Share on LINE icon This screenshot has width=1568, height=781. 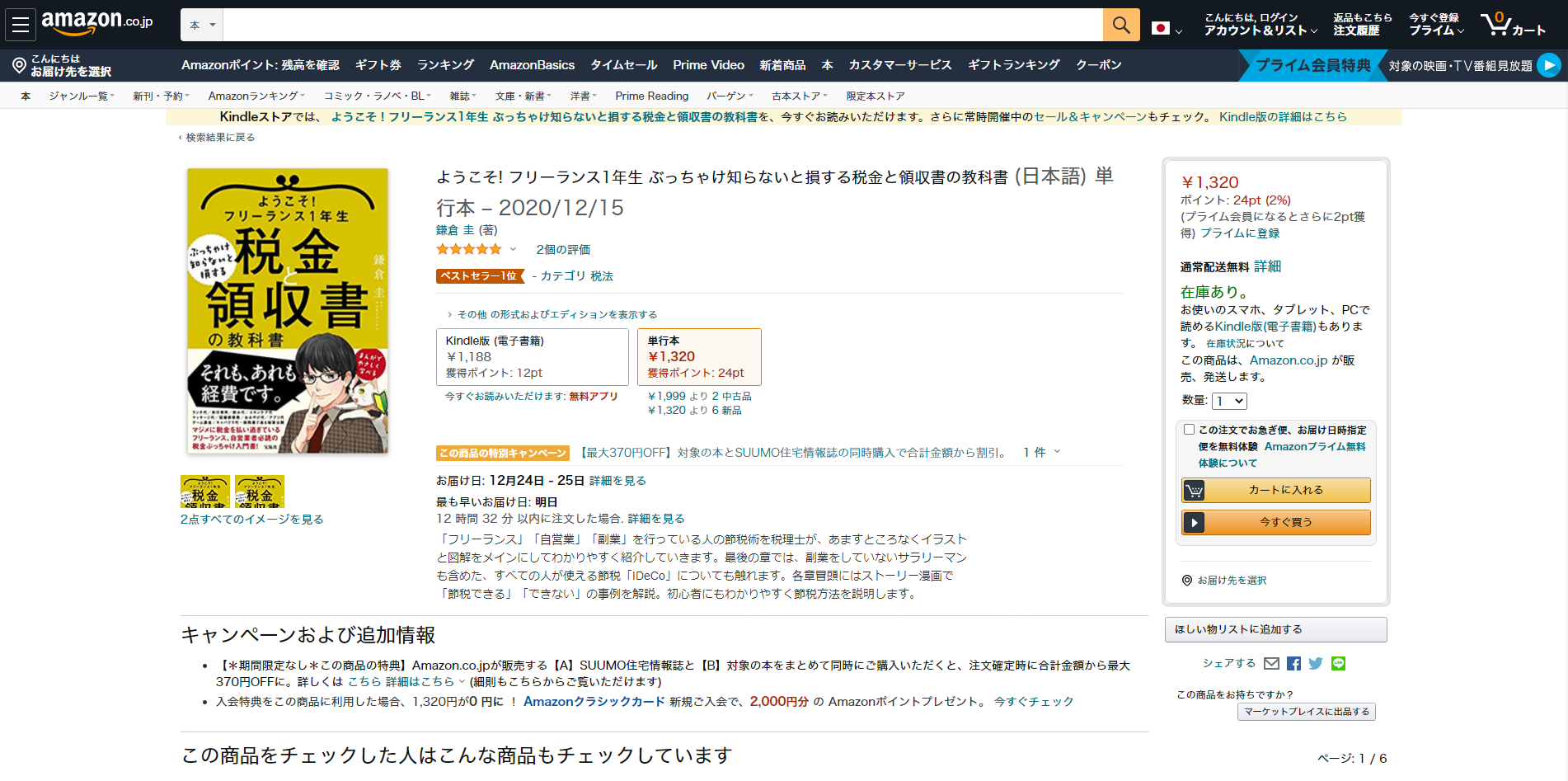[x=1338, y=664]
